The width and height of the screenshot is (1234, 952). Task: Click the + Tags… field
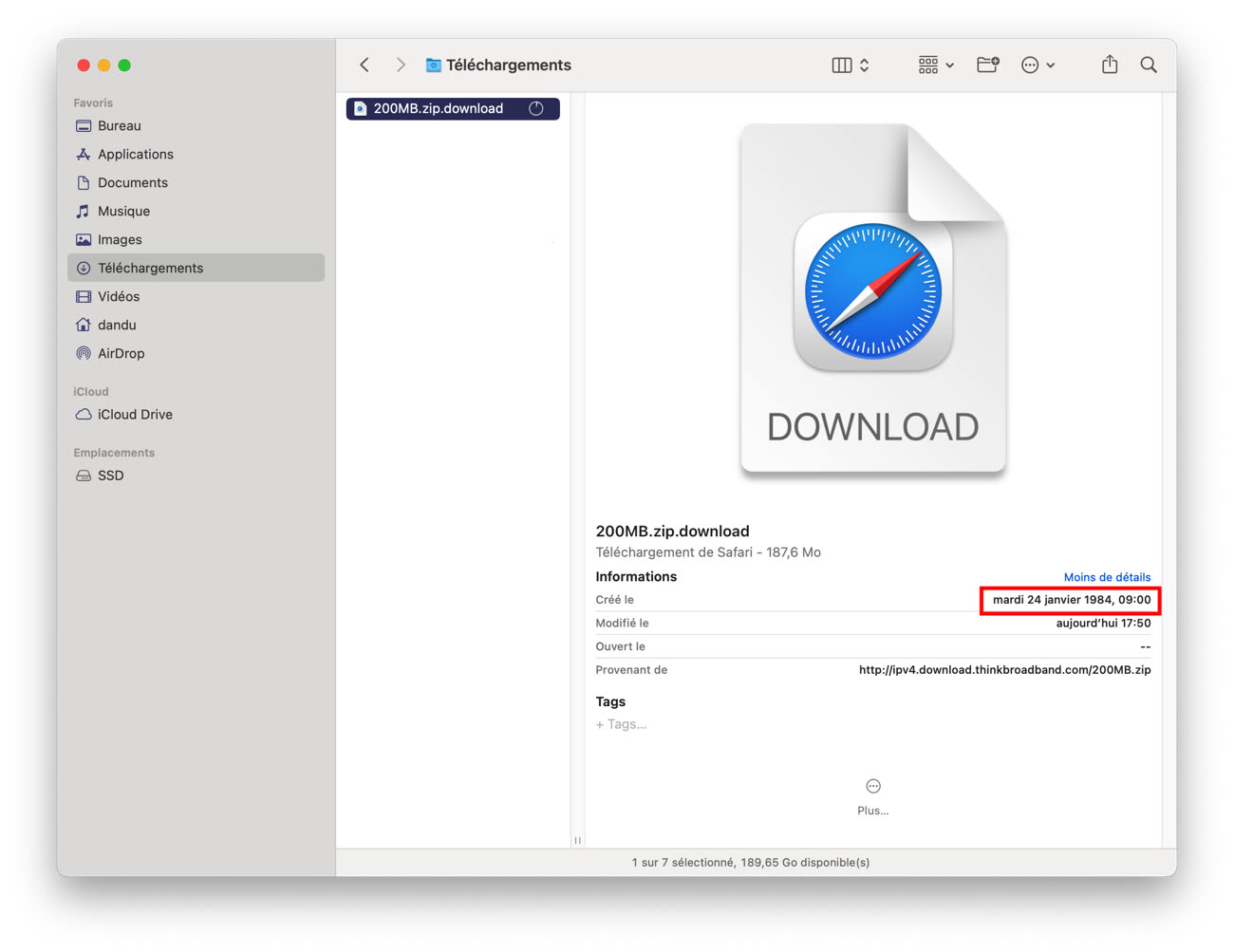621,724
